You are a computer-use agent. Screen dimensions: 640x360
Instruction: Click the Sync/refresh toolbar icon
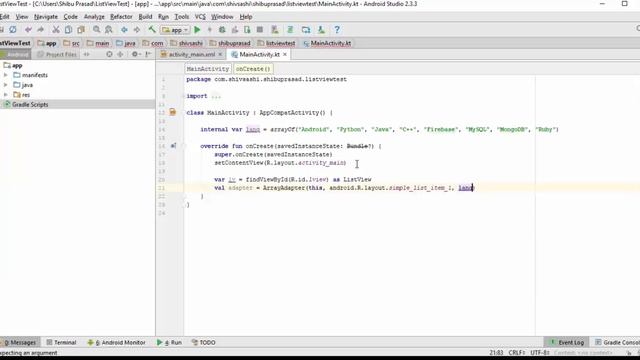click(x=13, y=30)
